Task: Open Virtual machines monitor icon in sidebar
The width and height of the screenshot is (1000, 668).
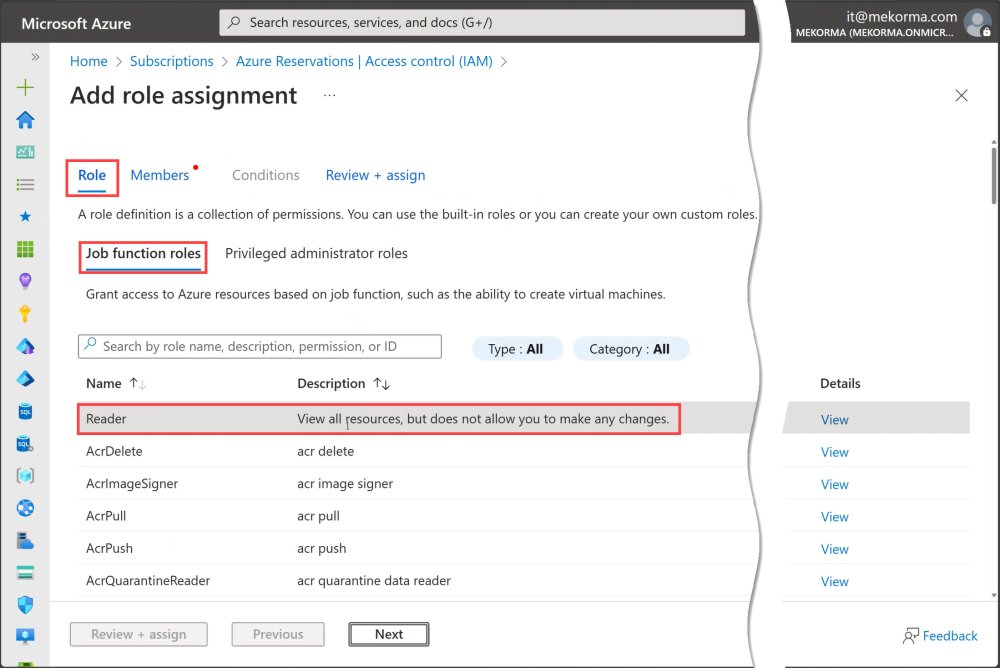Action: (x=25, y=636)
